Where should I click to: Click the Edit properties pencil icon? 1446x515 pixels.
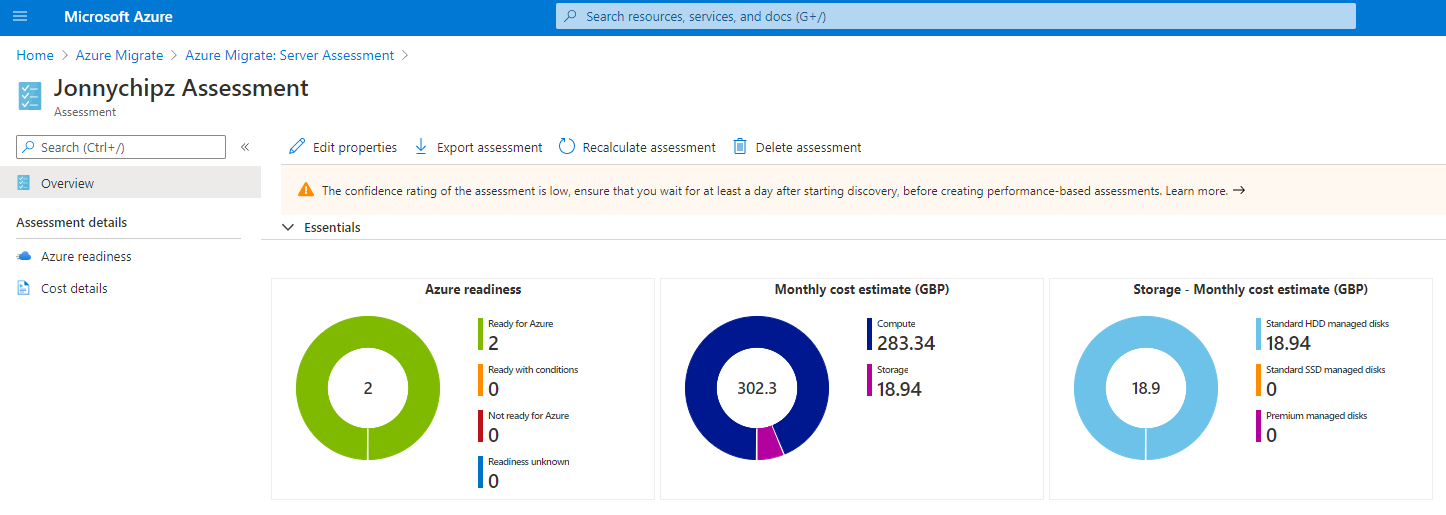[x=297, y=147]
